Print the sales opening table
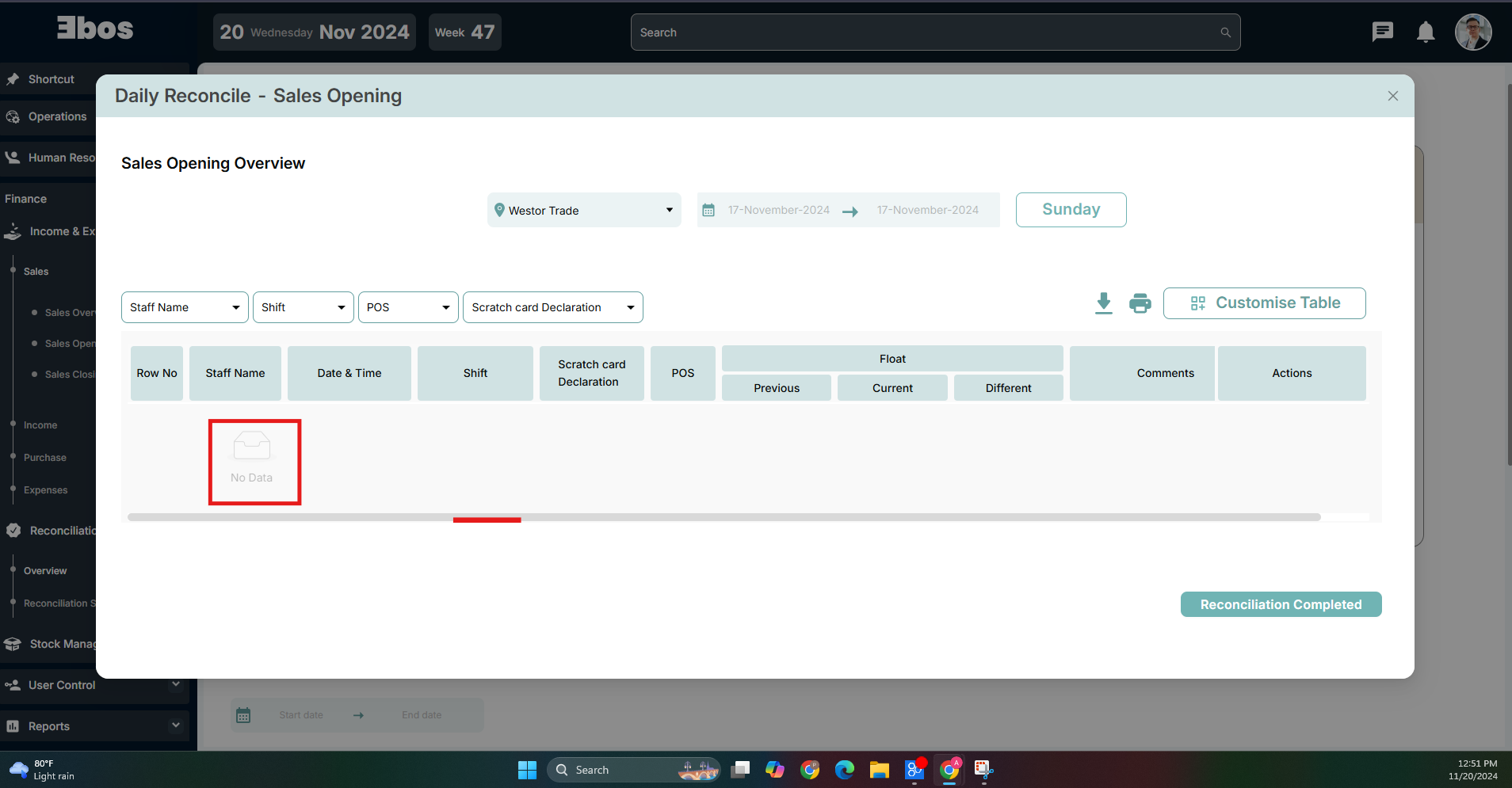This screenshot has height=788, width=1512. point(1140,303)
